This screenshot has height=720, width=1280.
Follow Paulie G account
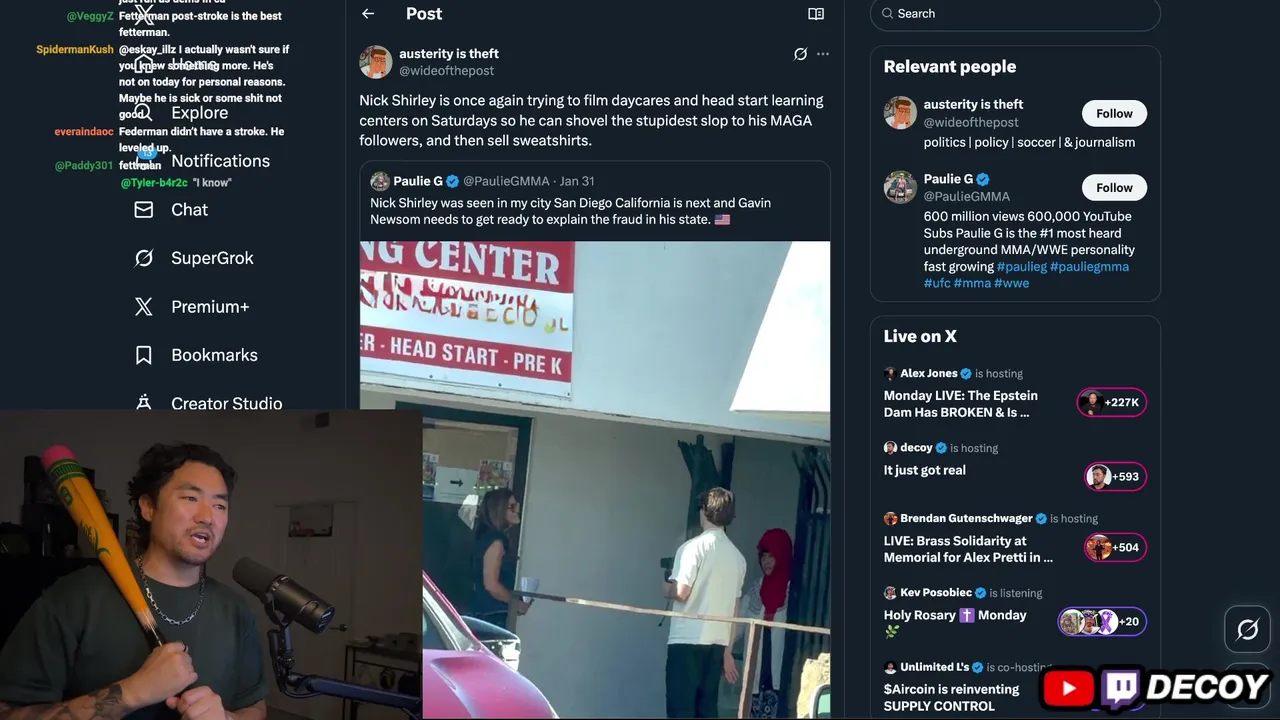click(x=1114, y=187)
